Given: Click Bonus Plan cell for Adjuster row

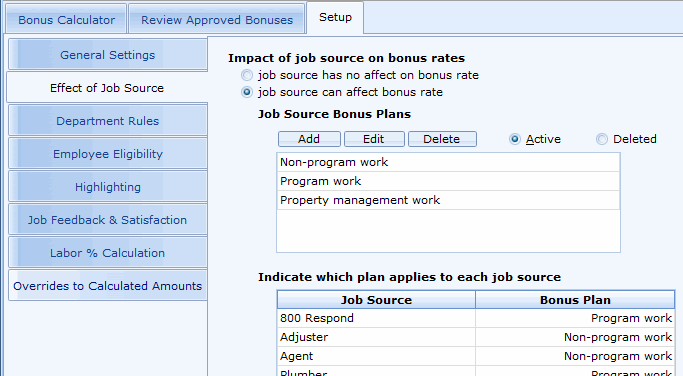Looking at the screenshot, I should (x=575, y=337).
